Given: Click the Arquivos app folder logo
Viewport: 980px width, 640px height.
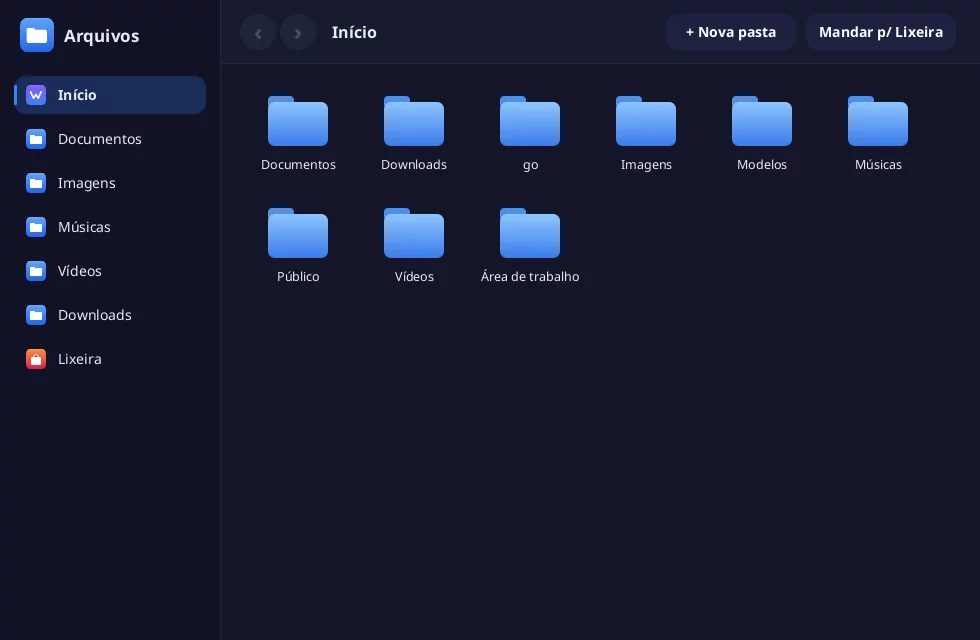Looking at the screenshot, I should pyautogui.click(x=36, y=35).
